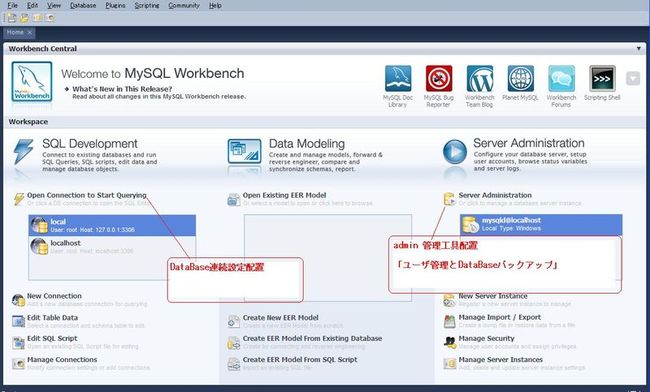This screenshot has height=392, width=650.
Task: Click the New Server Instance link
Action: click(493, 296)
